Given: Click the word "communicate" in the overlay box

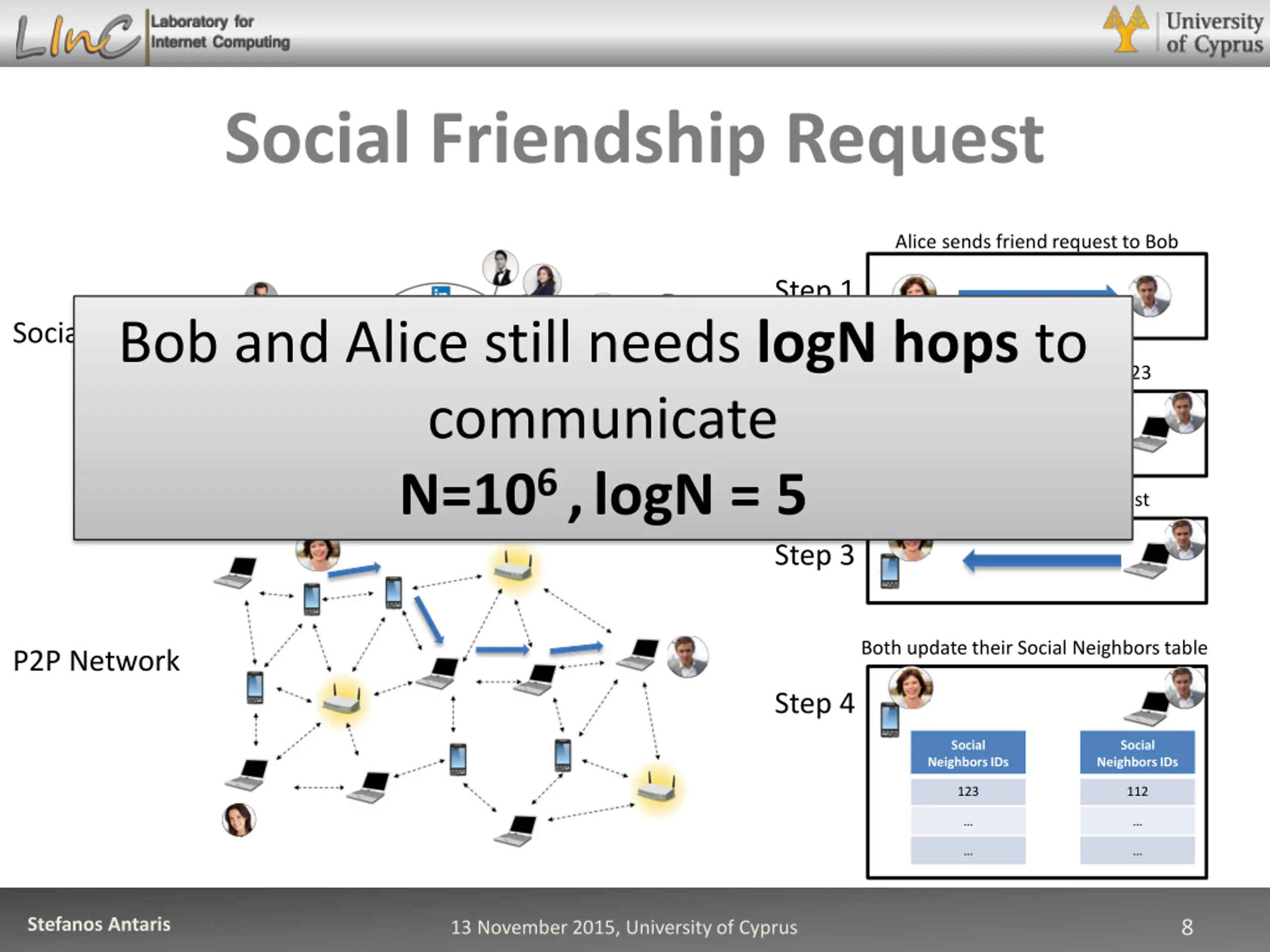Looking at the screenshot, I should coord(603,420).
